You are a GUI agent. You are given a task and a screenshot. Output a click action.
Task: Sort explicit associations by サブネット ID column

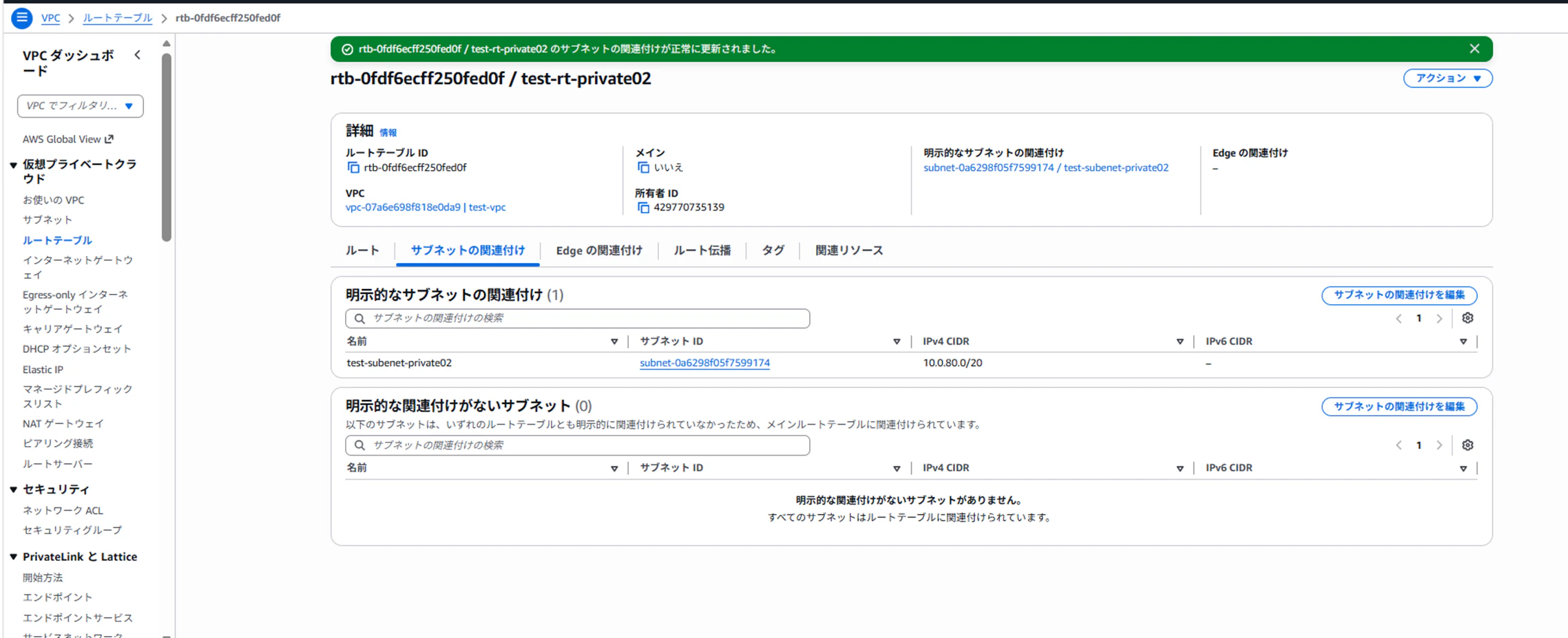click(897, 341)
